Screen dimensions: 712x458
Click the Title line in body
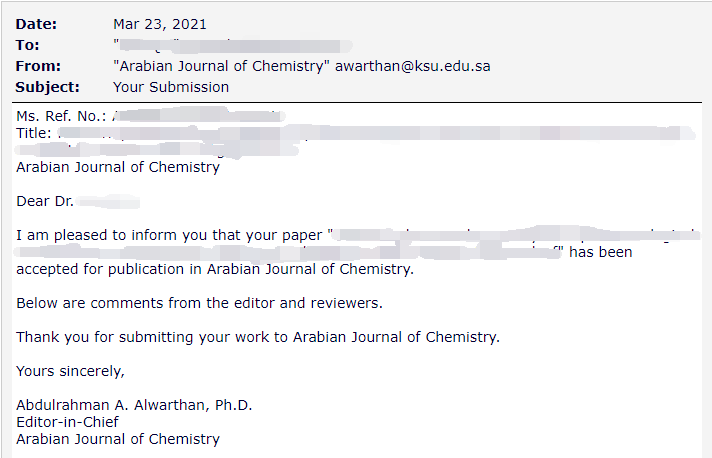pos(356,133)
